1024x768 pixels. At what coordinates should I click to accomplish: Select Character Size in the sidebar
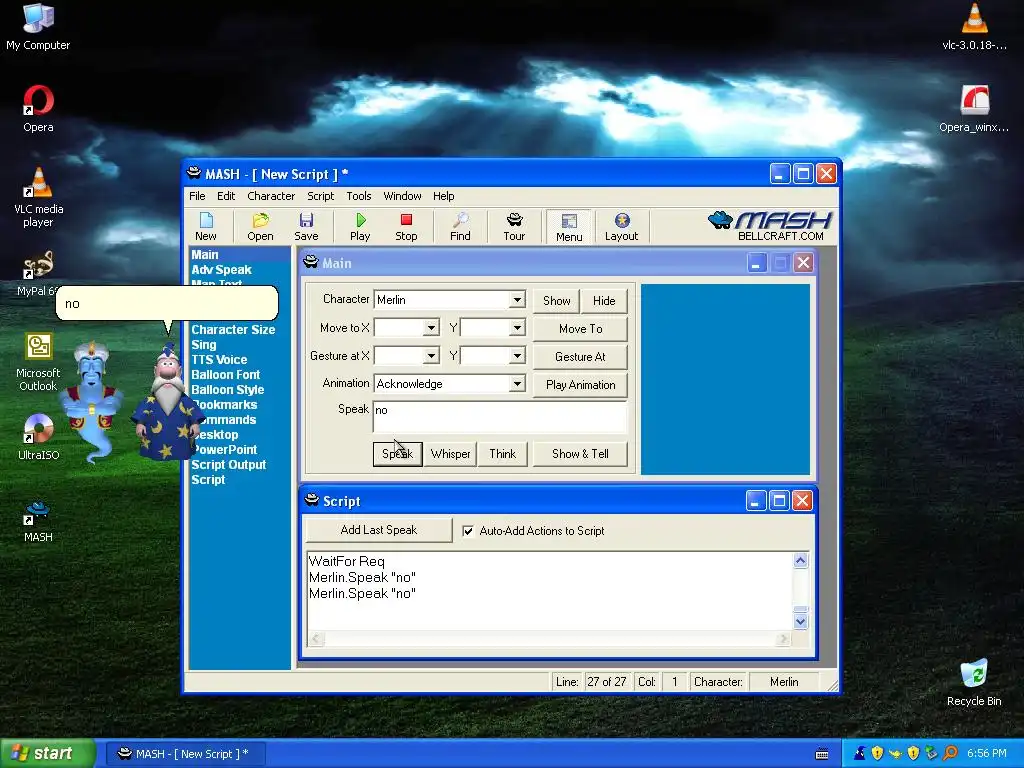click(x=233, y=330)
